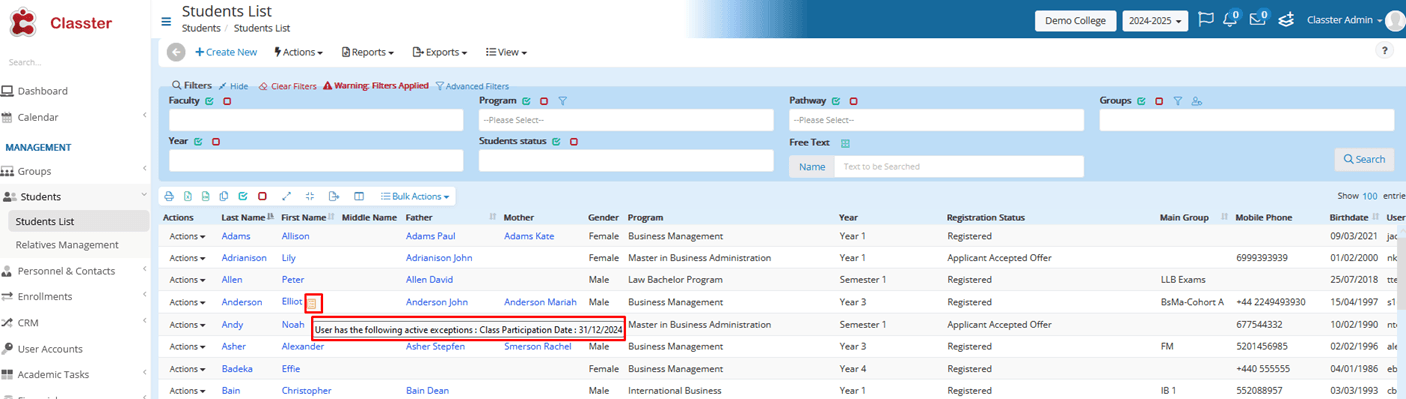Open Dashboard in the sidebar

pyautogui.click(x=43, y=91)
